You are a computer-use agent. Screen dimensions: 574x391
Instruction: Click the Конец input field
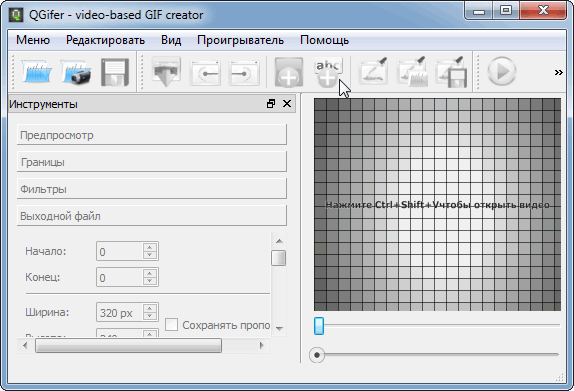pos(119,278)
